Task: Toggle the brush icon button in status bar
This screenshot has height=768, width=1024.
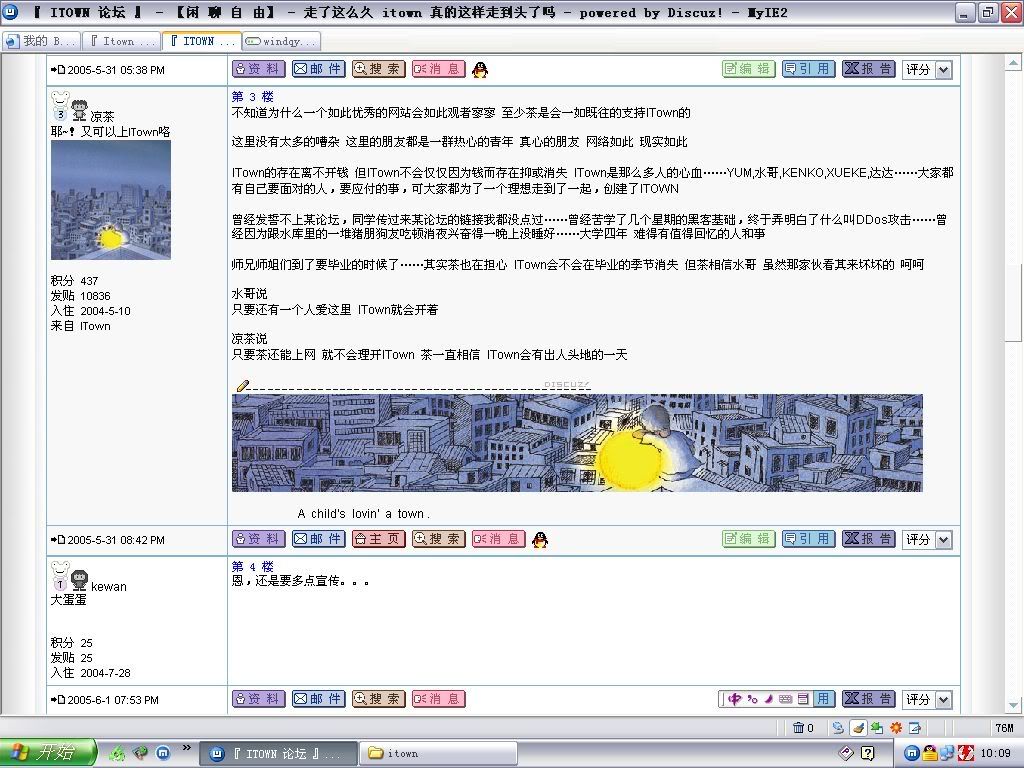Action: [x=857, y=728]
